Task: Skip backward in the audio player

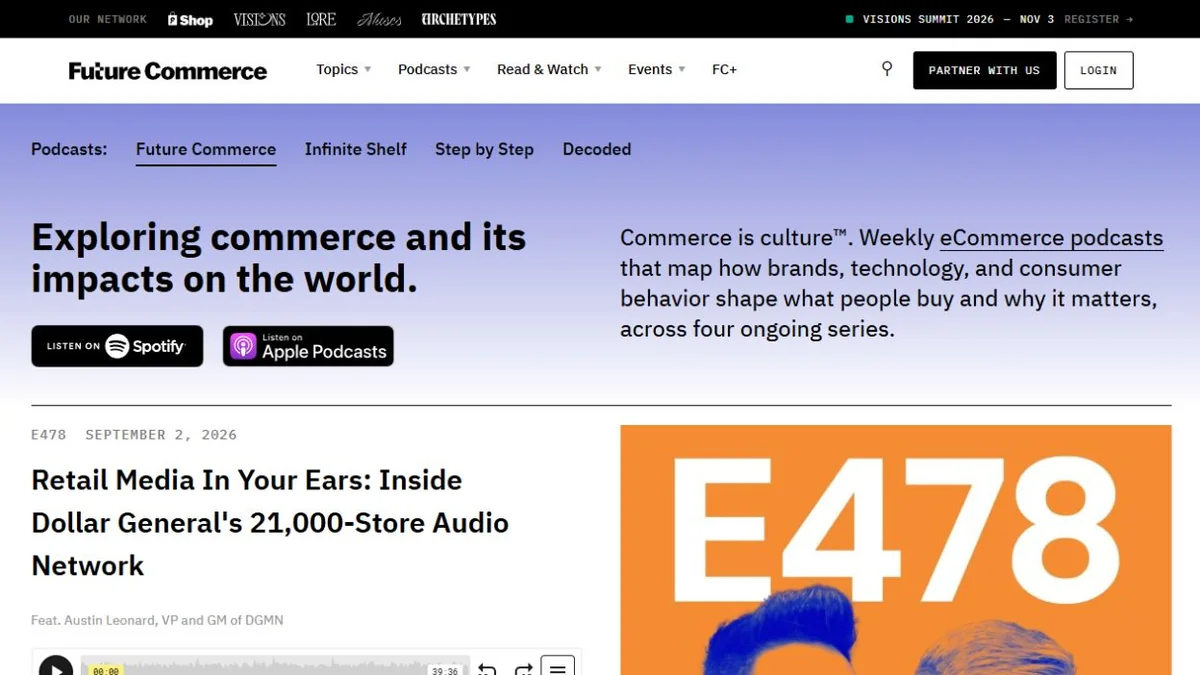Action: coord(487,669)
